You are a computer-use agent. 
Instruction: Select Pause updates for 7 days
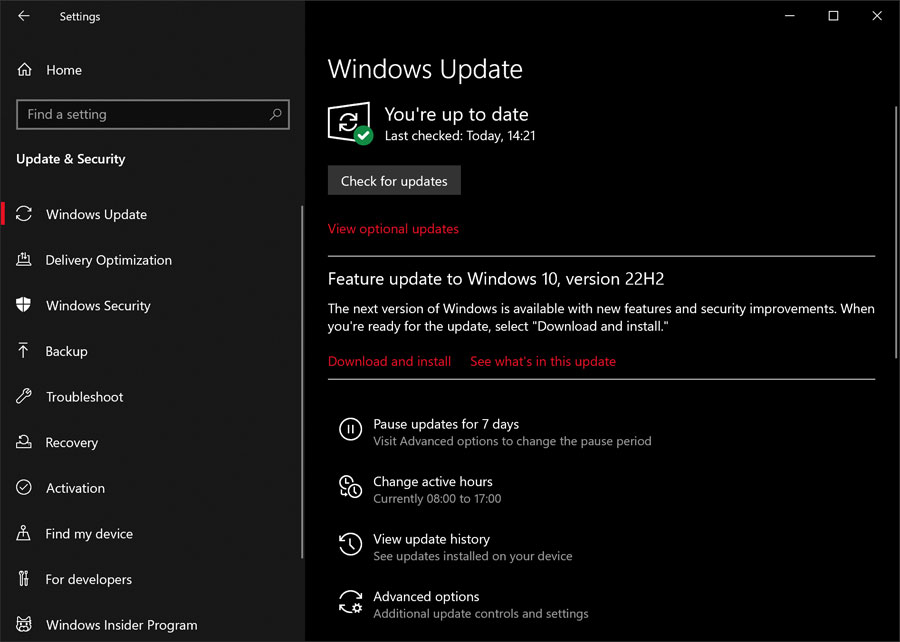(x=446, y=424)
